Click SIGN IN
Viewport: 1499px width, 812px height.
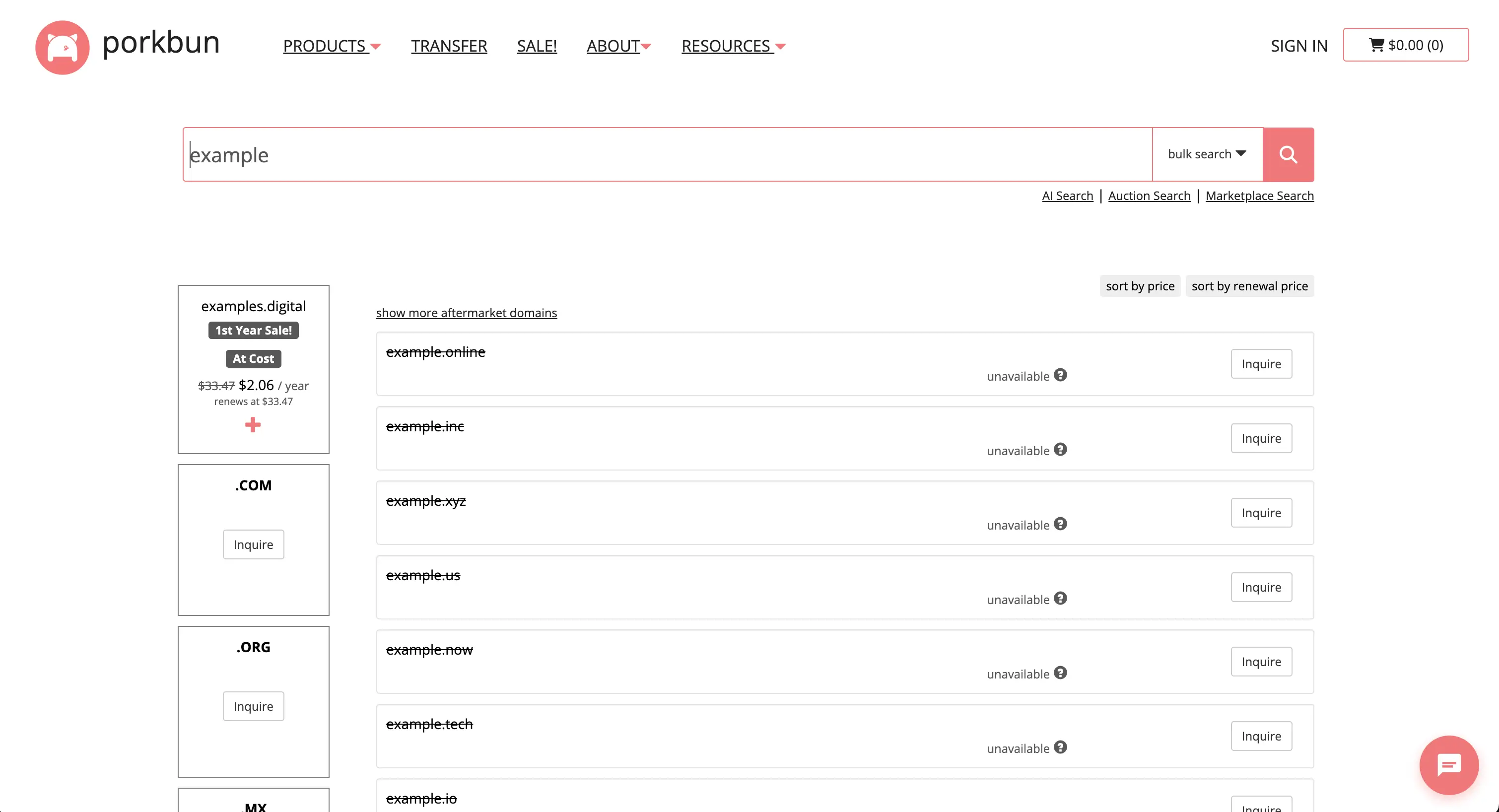1299,45
